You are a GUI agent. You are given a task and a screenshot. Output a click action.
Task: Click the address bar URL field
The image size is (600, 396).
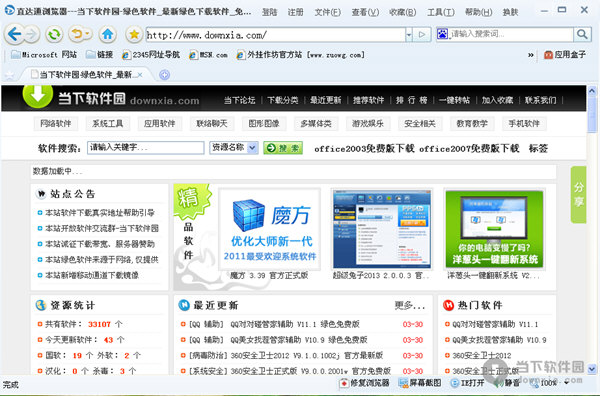276,35
